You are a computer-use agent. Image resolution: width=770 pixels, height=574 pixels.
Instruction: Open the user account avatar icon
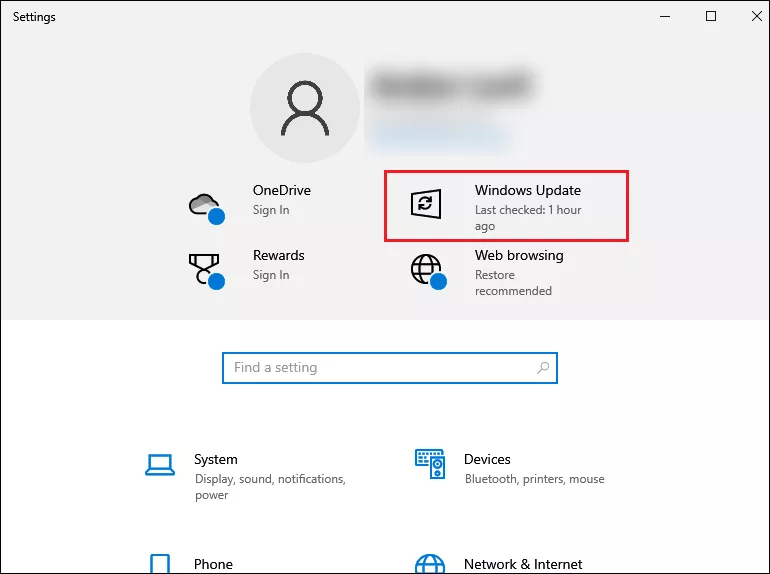(x=305, y=108)
